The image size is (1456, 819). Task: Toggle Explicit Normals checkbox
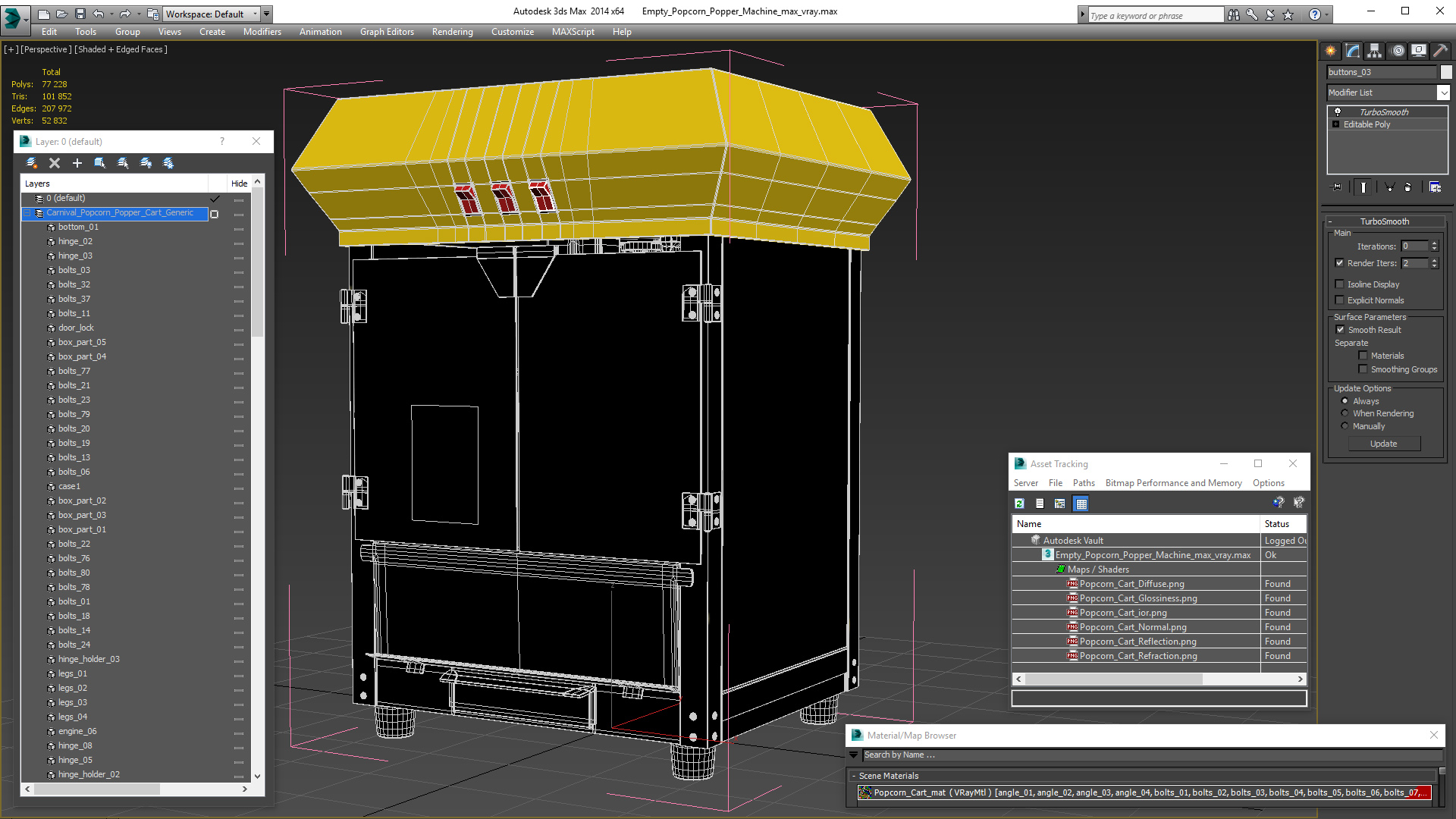point(1340,300)
